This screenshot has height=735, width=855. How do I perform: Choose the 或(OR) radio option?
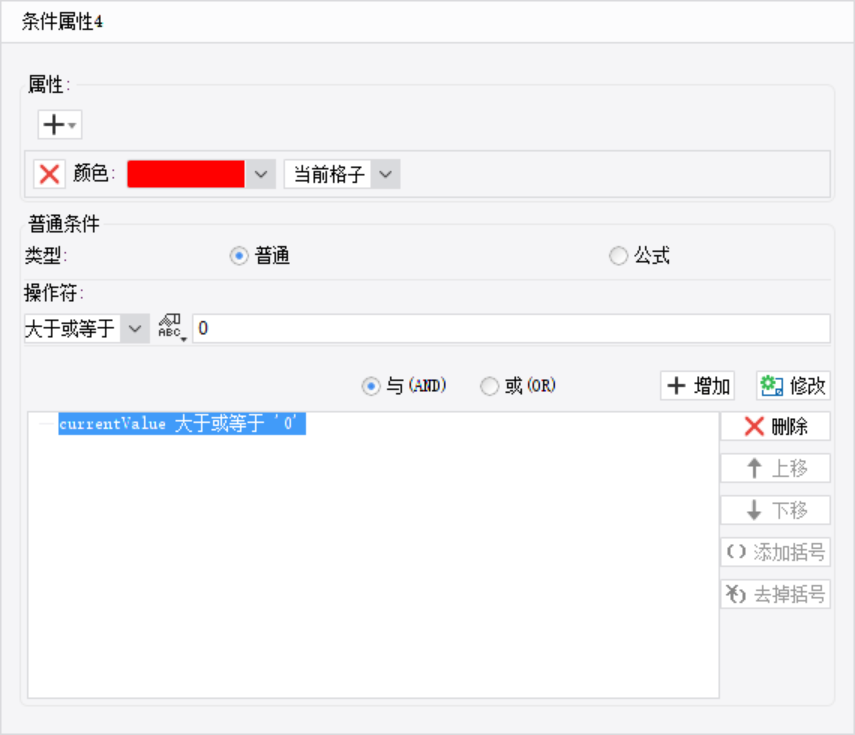tap(489, 386)
